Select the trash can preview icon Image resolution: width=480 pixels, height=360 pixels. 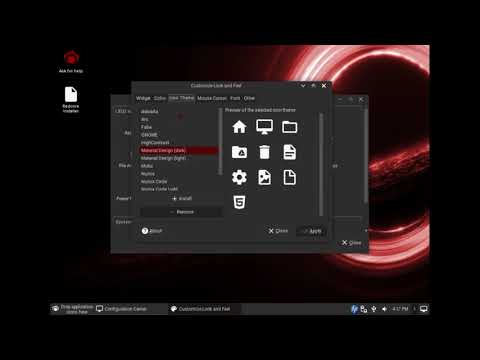pyautogui.click(x=264, y=152)
